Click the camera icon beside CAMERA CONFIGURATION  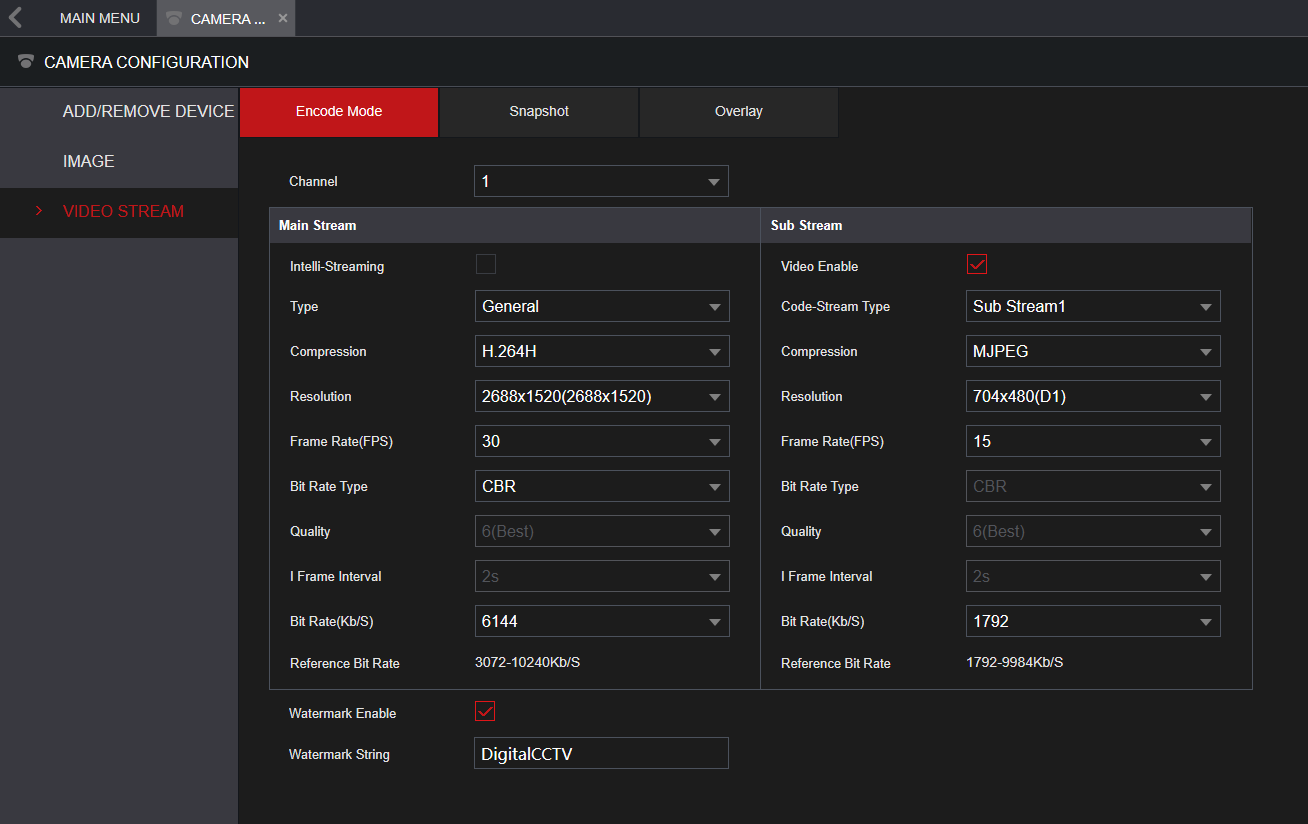pos(25,61)
